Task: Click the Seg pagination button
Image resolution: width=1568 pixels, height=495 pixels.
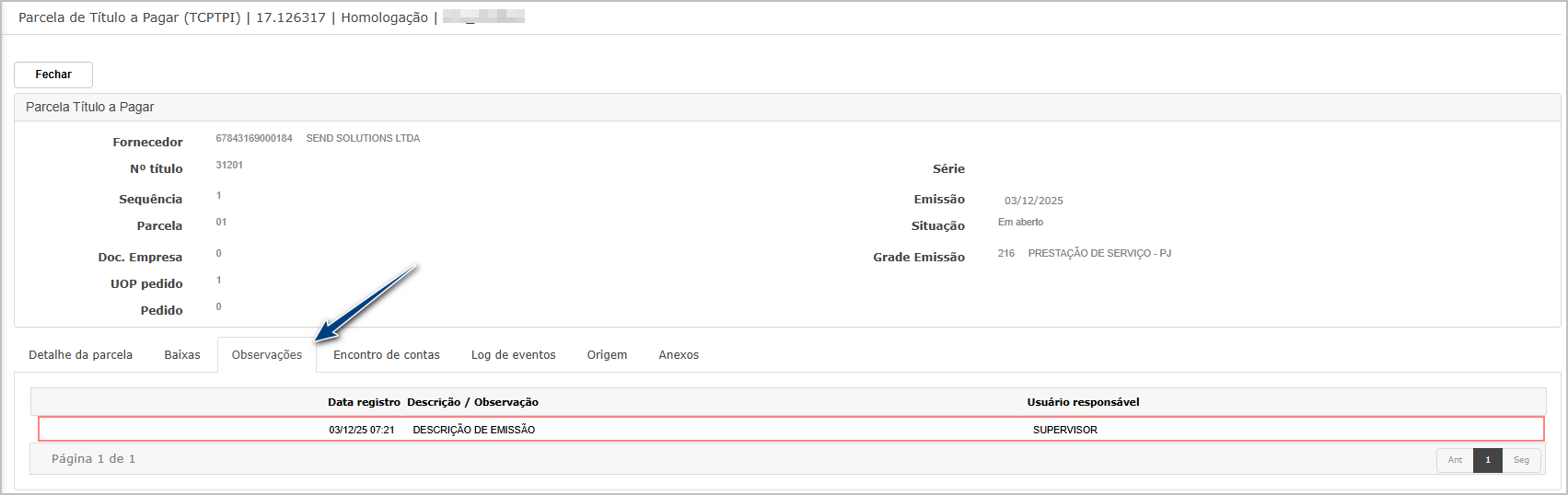Action: pos(1521,460)
